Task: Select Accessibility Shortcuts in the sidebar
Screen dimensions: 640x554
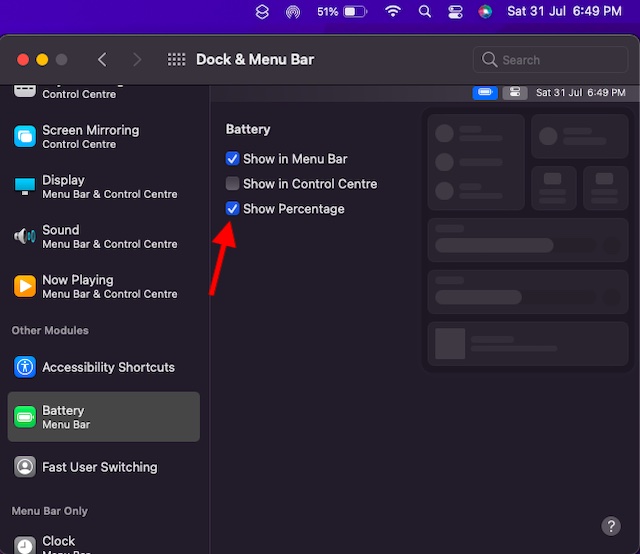Action: (104, 367)
